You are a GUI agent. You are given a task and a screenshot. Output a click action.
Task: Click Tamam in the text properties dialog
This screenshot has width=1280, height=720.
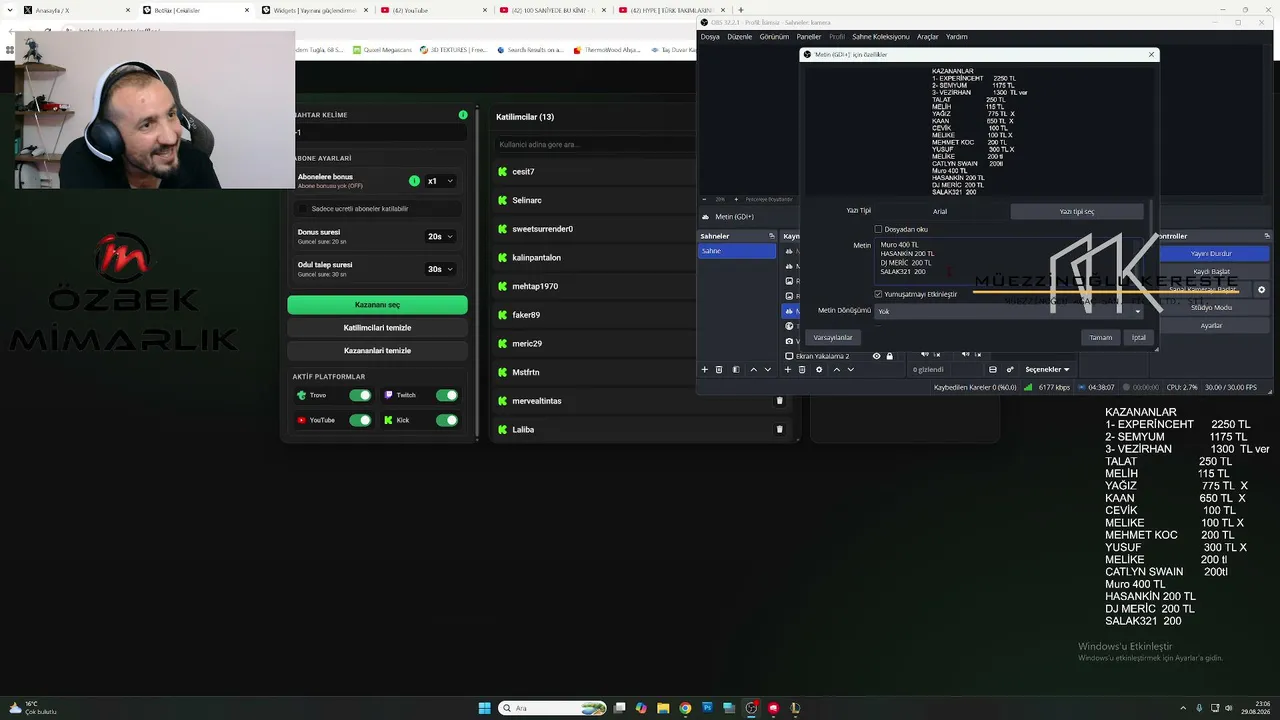point(1101,337)
